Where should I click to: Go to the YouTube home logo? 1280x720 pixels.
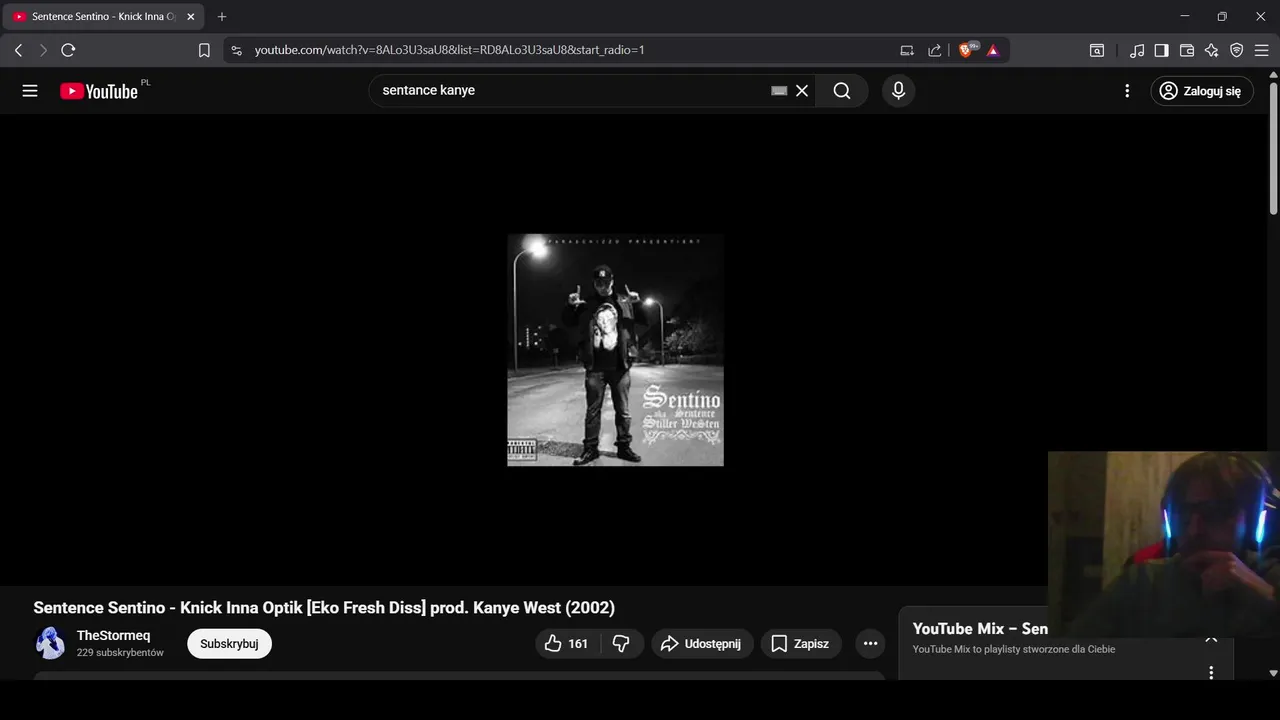click(99, 91)
